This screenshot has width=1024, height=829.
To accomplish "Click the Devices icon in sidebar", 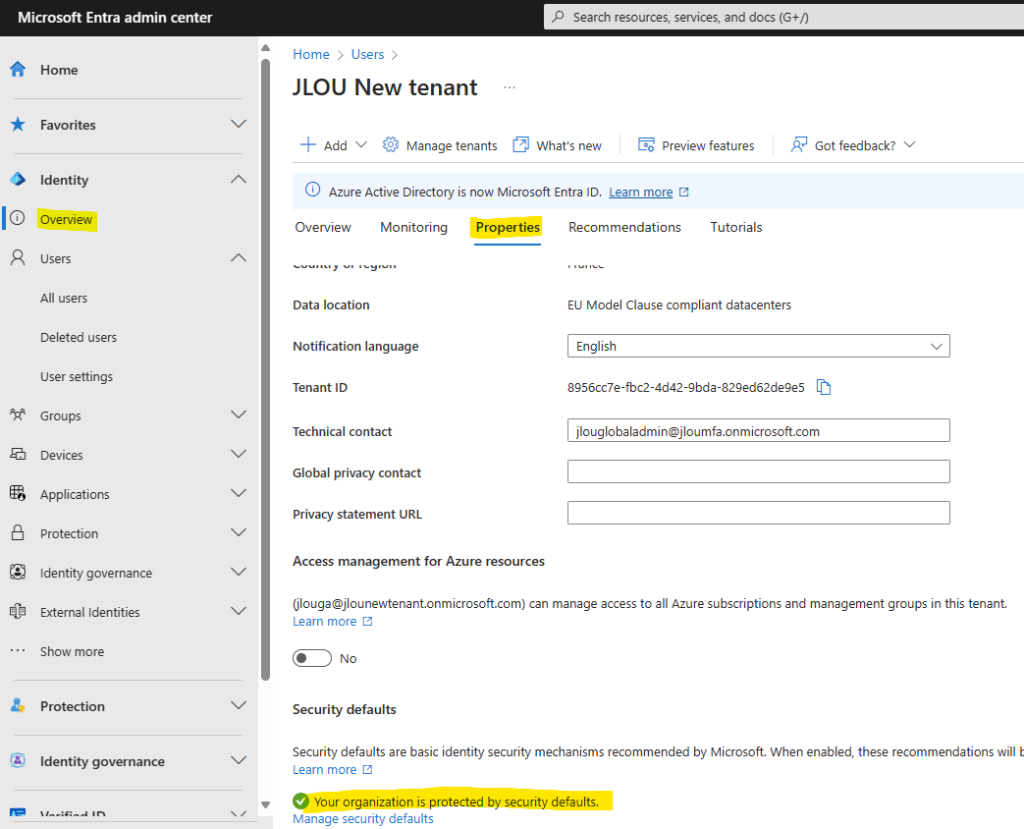I will 18,454.
